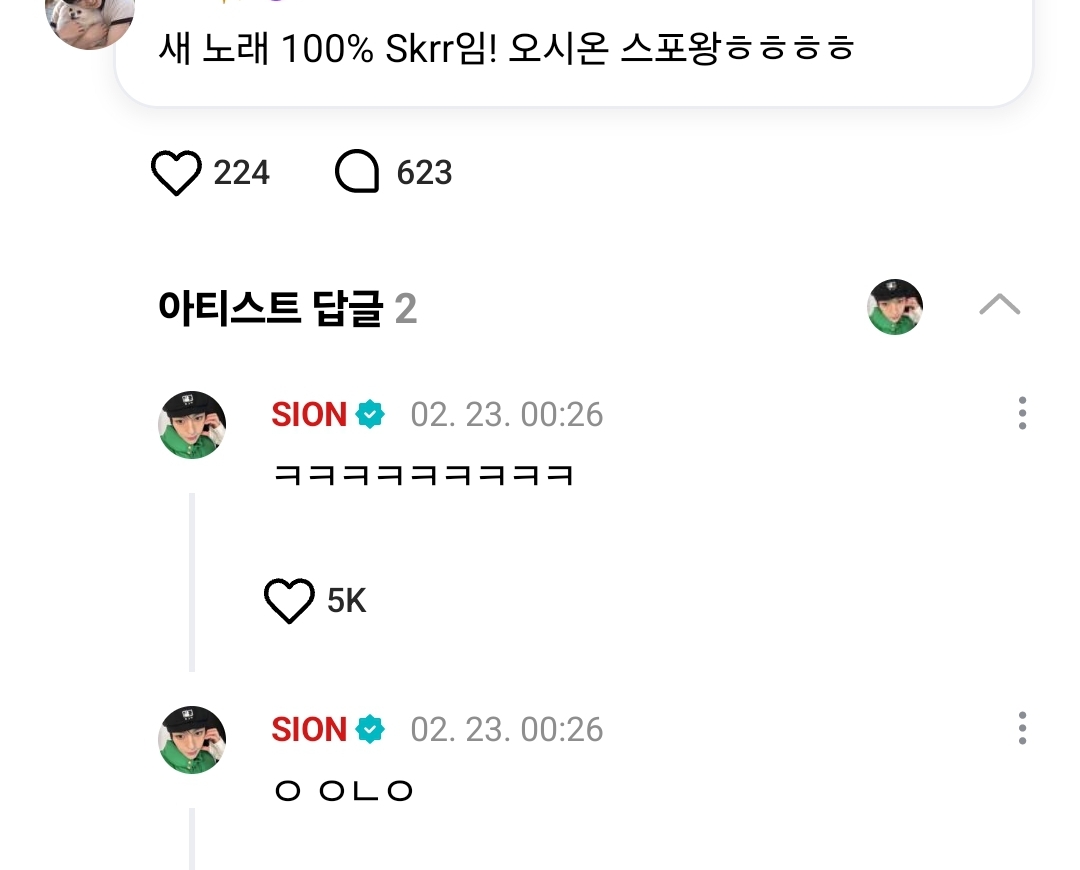Select the 아티스트 답글 2 heading
Image resolution: width=1080 pixels, height=870 pixels.
click(287, 309)
